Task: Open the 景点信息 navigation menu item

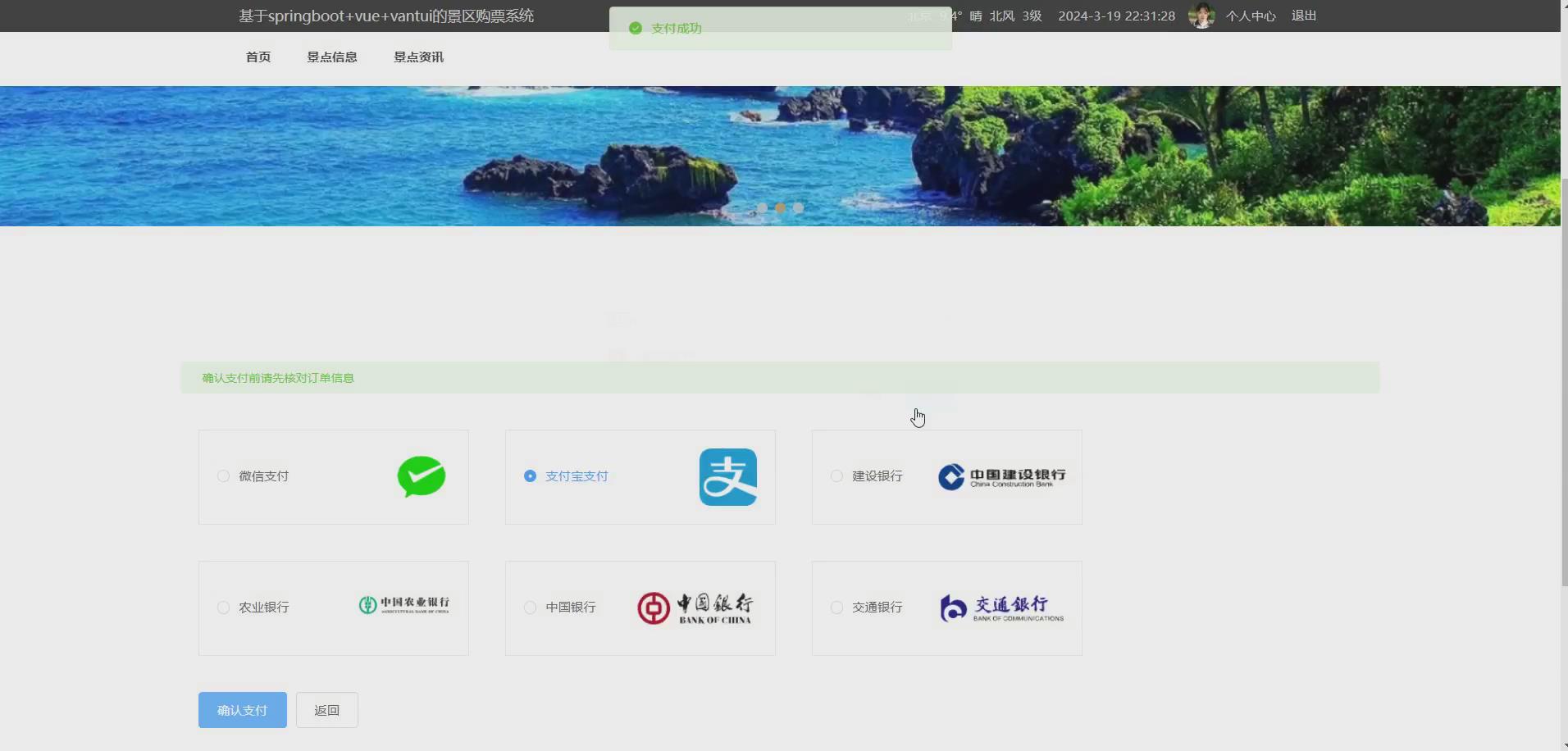Action: [331, 57]
